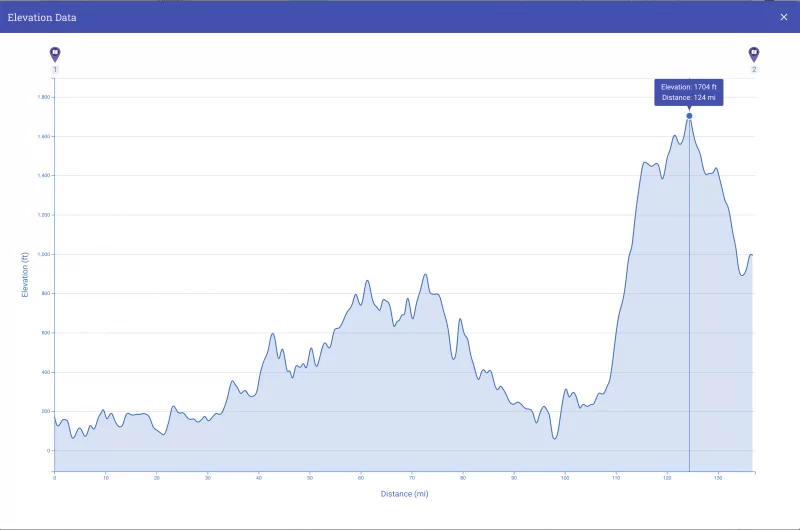The height and width of the screenshot is (530, 800).
Task: Click the Elevation (ft) axis label
Action: pyautogui.click(x=25, y=275)
